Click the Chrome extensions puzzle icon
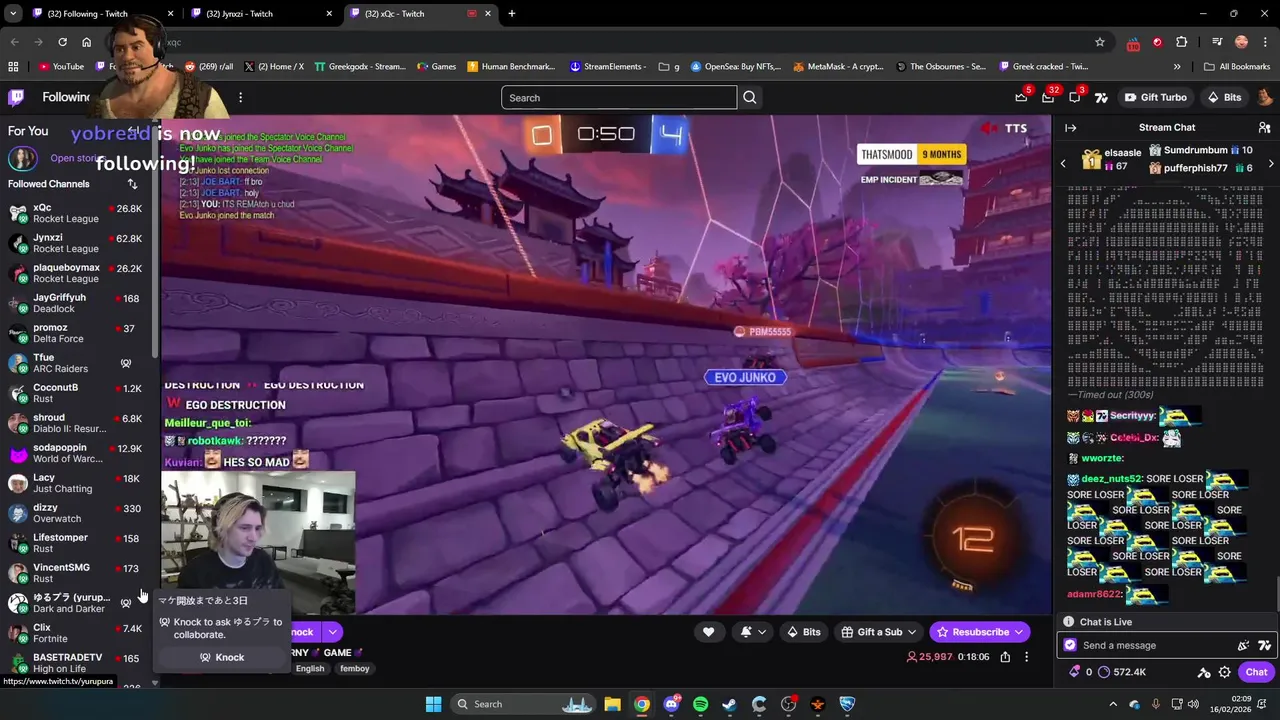Image resolution: width=1280 pixels, height=720 pixels. point(1182,42)
